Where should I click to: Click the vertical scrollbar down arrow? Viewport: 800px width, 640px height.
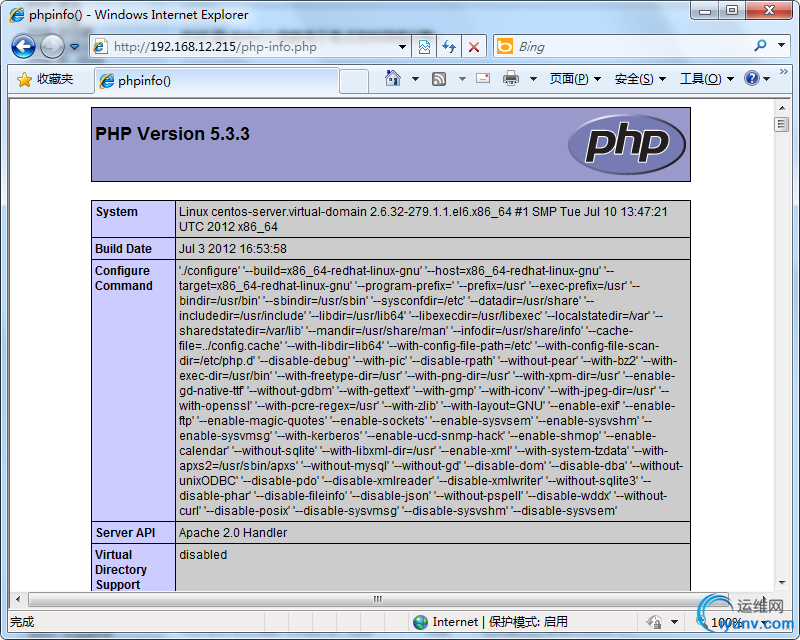click(x=782, y=583)
